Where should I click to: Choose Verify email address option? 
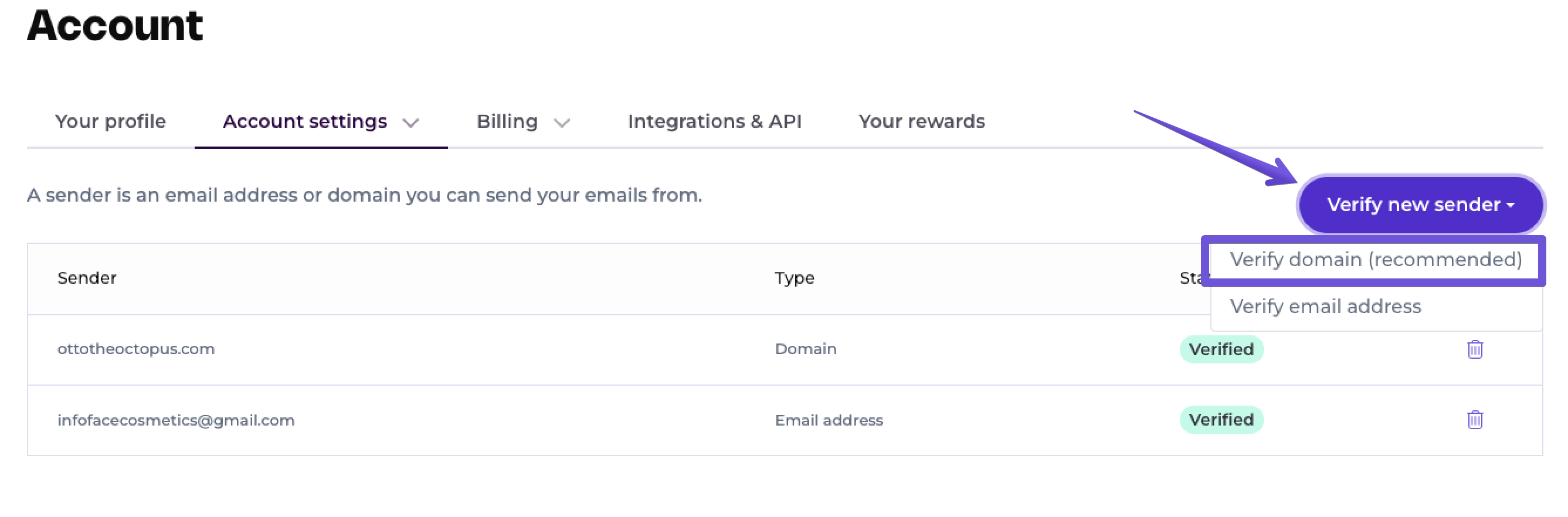pyautogui.click(x=1325, y=307)
